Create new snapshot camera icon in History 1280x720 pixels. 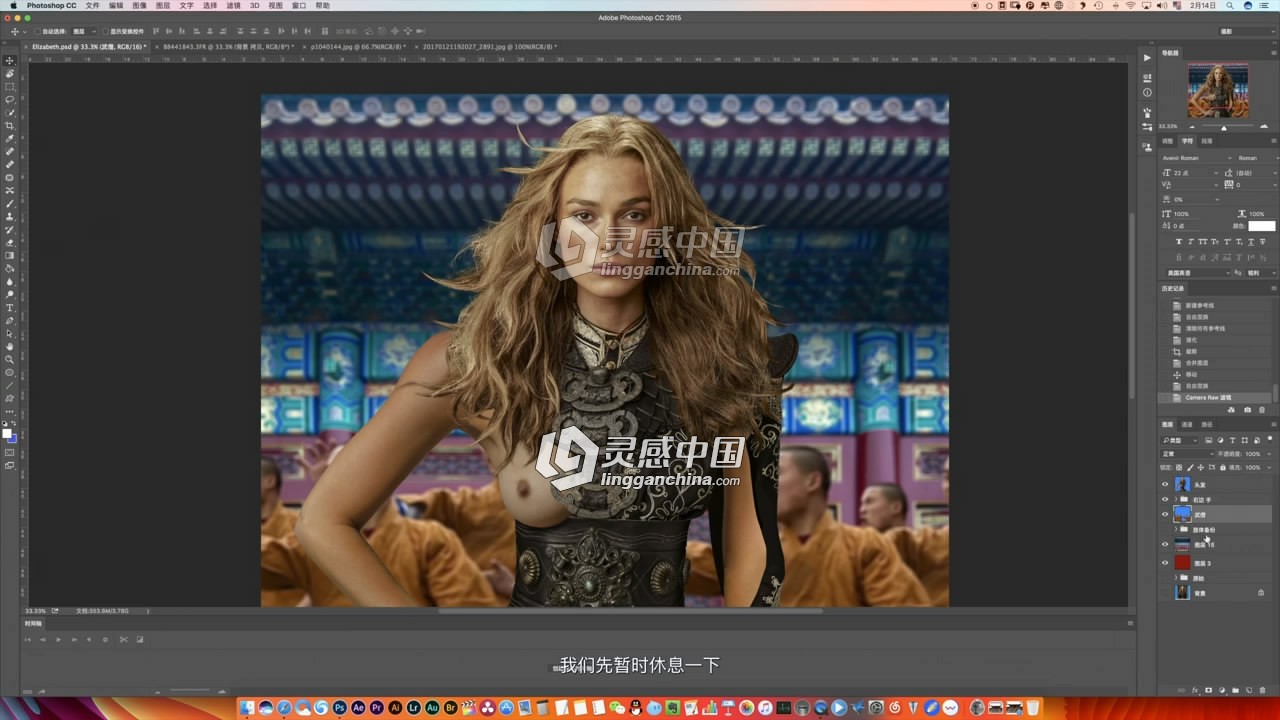[1247, 409]
